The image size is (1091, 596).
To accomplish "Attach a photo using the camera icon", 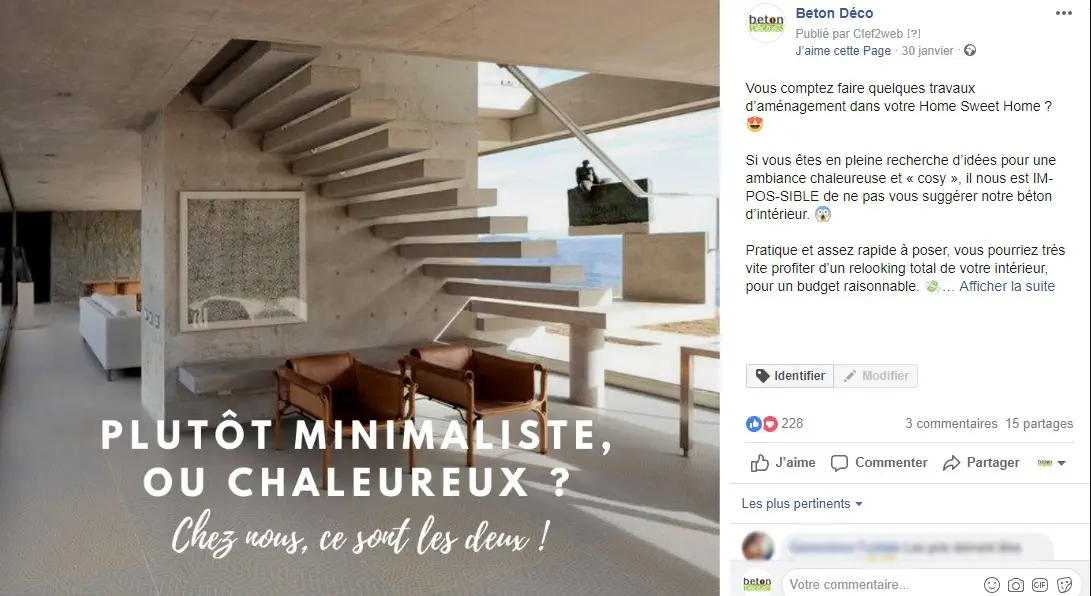I will click(x=1016, y=585).
